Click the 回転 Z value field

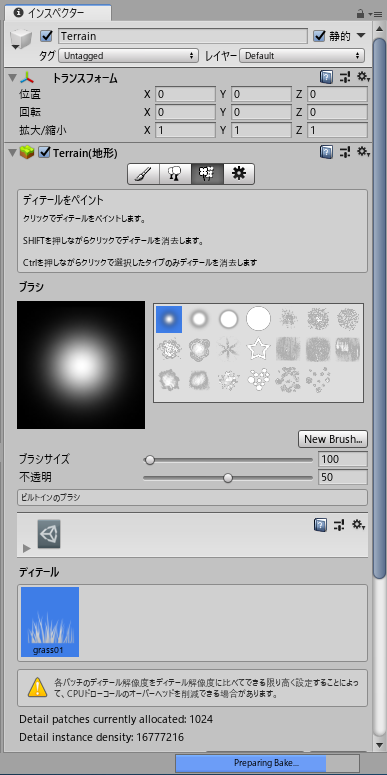point(338,112)
